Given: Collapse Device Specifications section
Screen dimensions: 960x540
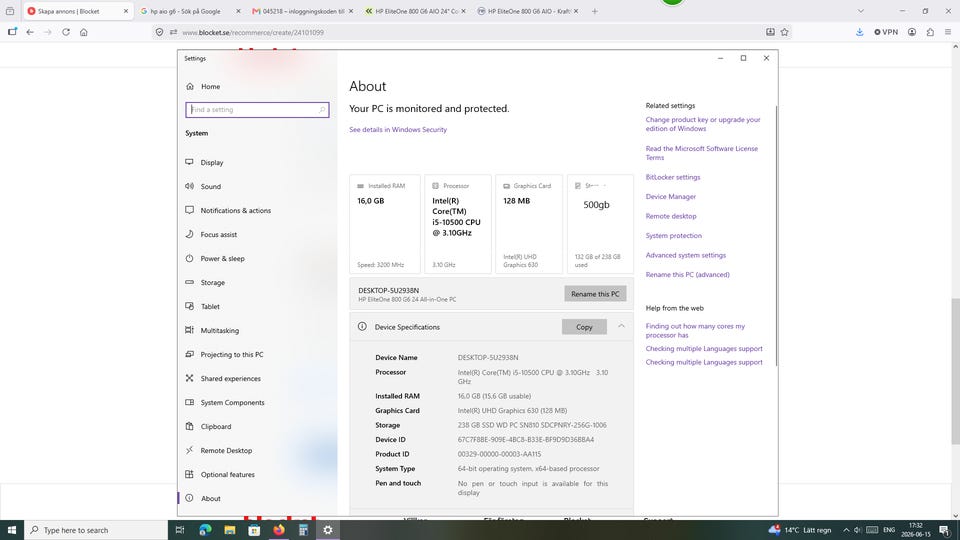Looking at the screenshot, I should pyautogui.click(x=621, y=326).
